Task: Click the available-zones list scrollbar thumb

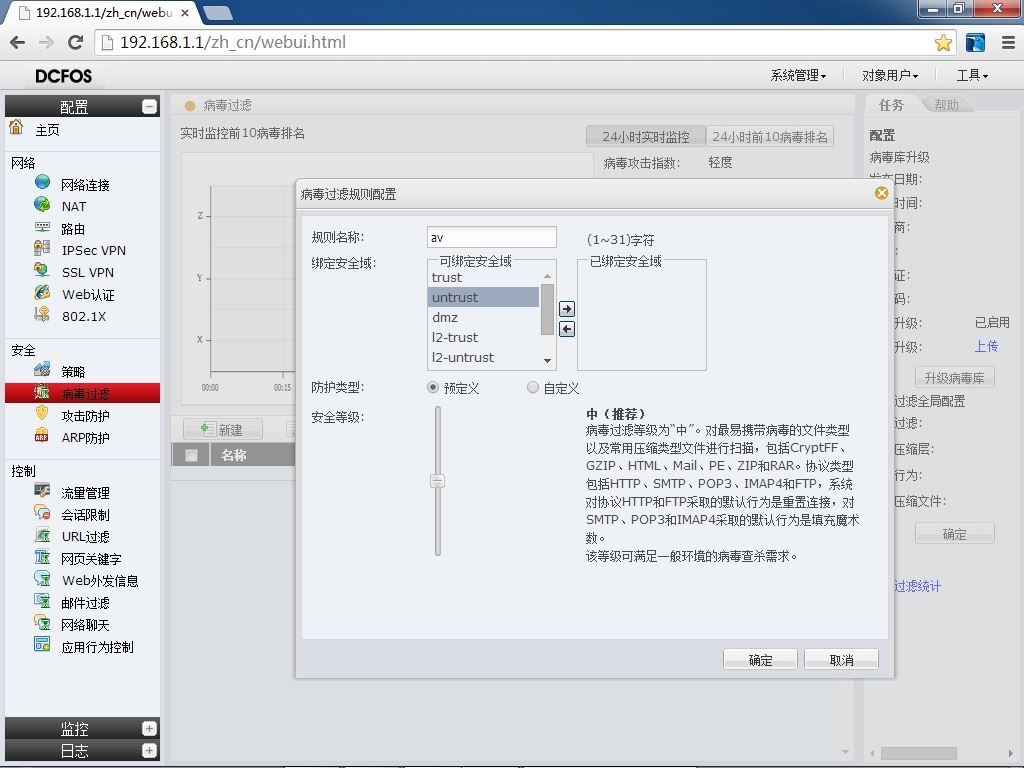Action: click(547, 310)
